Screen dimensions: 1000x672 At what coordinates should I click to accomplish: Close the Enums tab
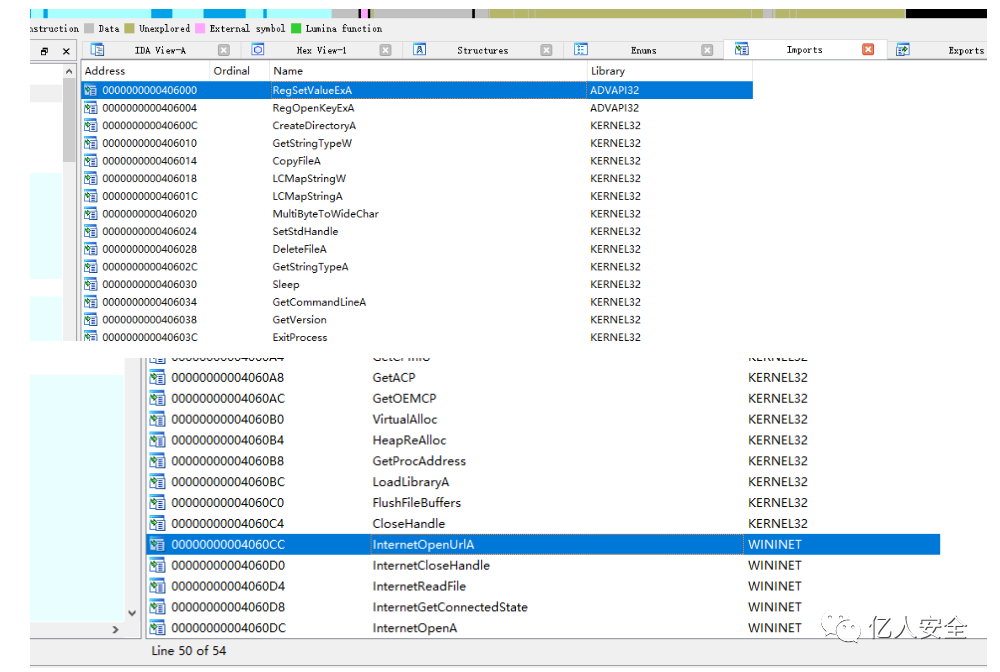(x=707, y=50)
